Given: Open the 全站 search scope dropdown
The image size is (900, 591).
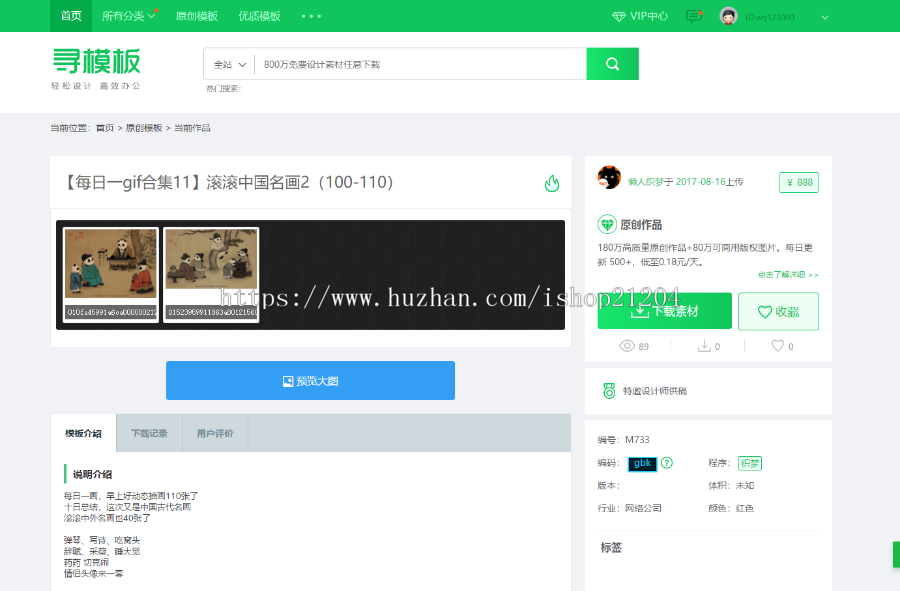Looking at the screenshot, I should point(230,64).
